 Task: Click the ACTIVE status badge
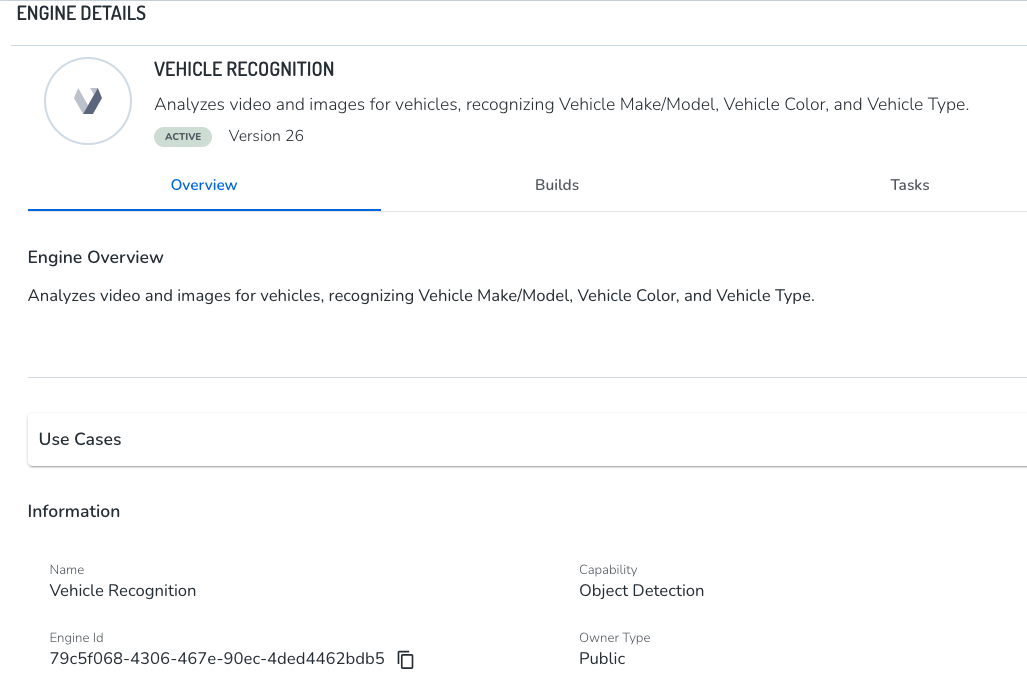click(x=183, y=137)
